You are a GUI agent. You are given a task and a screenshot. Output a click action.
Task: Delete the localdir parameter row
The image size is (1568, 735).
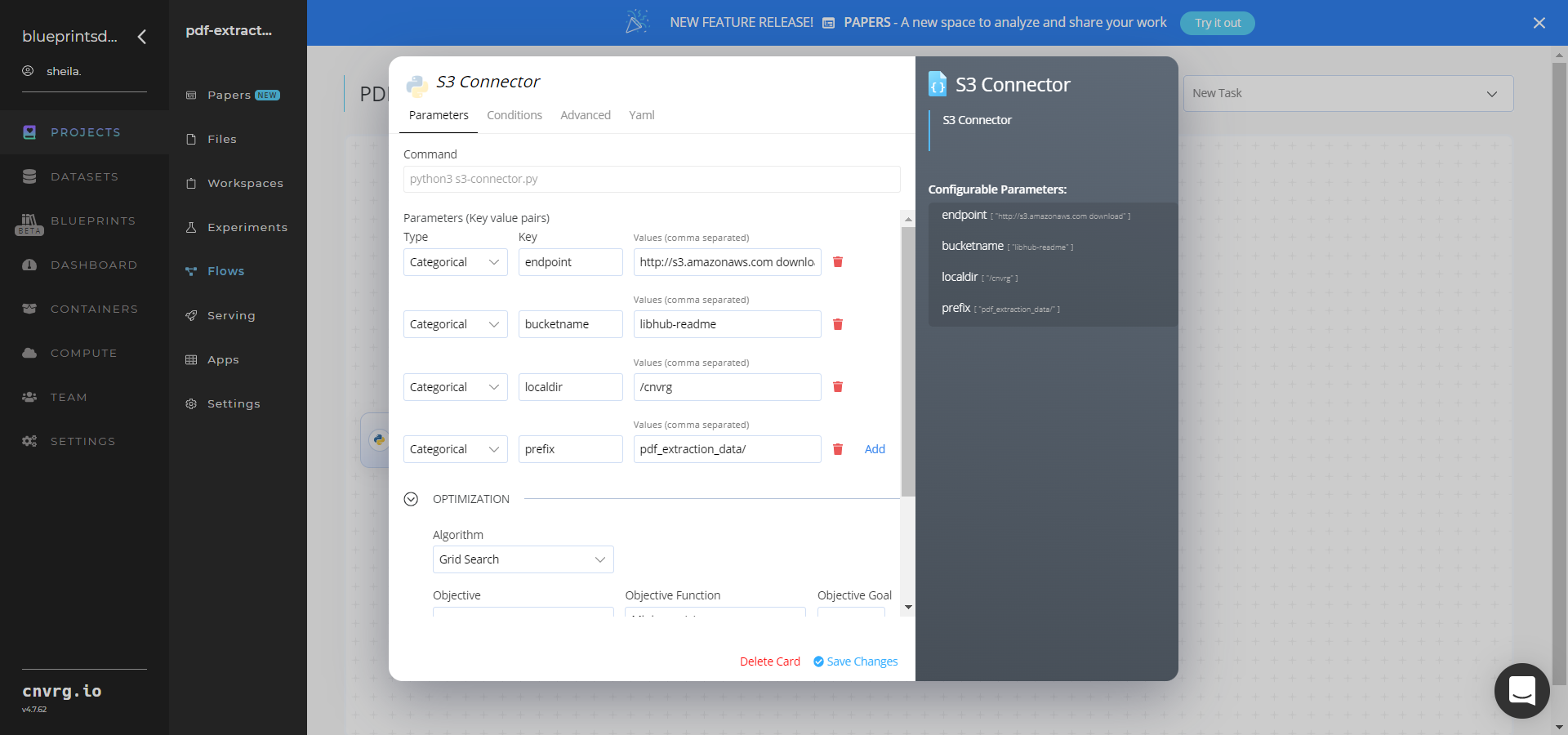point(837,387)
